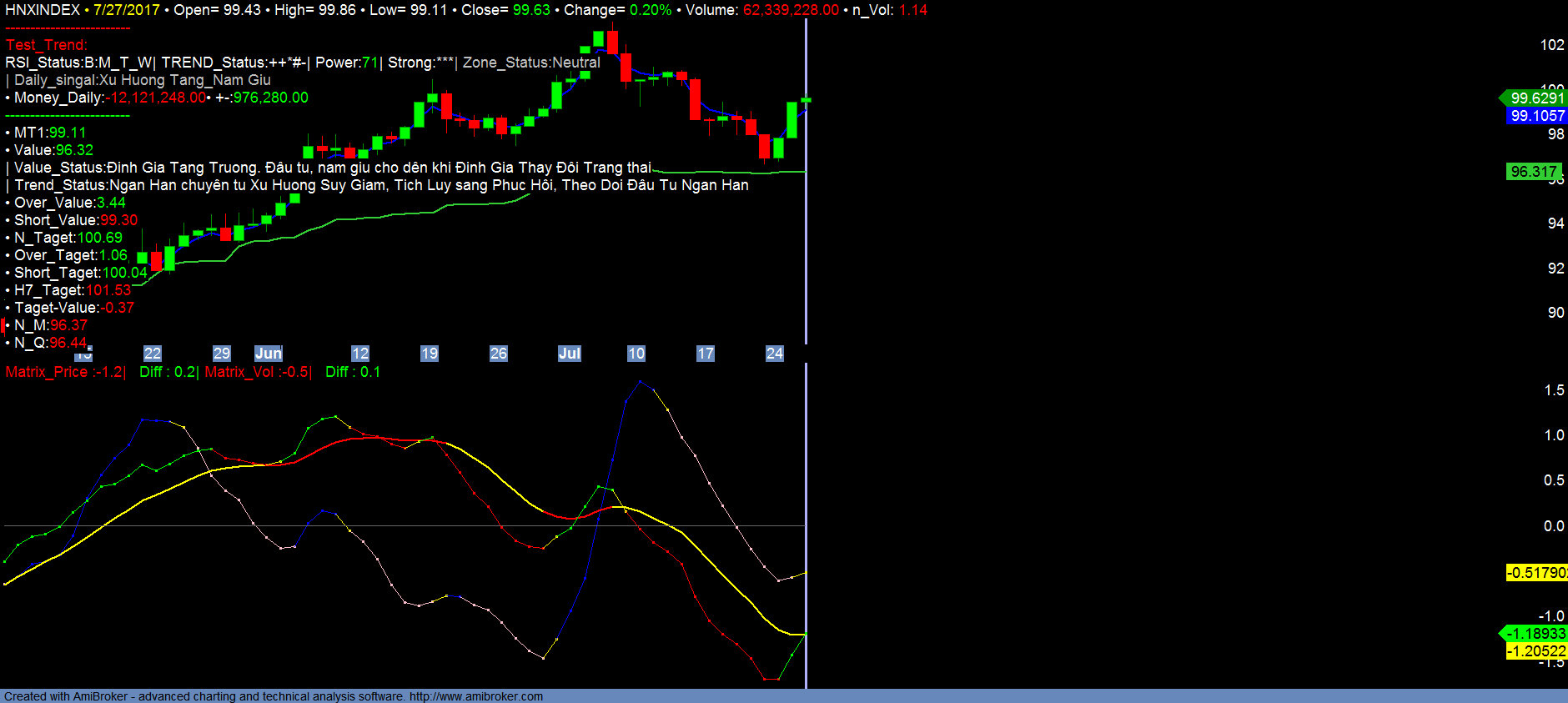This screenshot has height=703, width=1568.
Task: Click the red Test_Trend label
Action: (x=46, y=45)
